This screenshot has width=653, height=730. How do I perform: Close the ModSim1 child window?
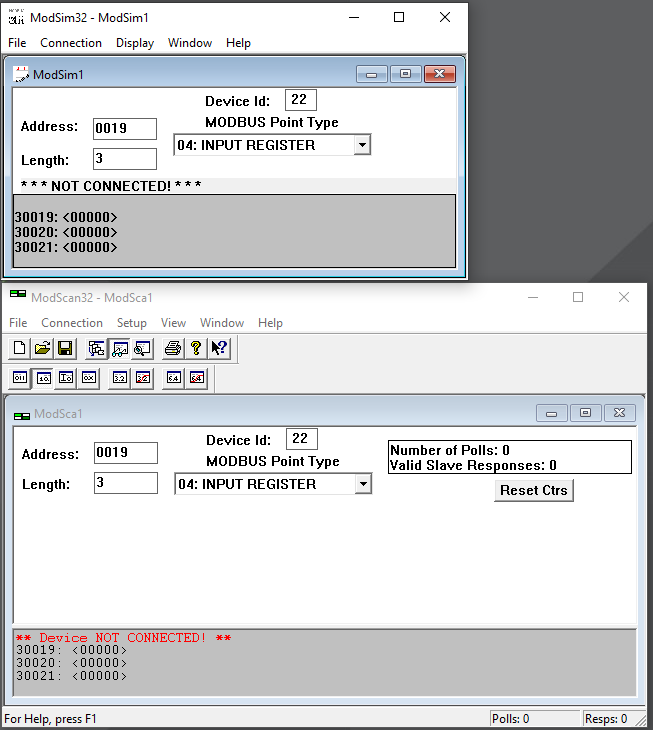click(439, 74)
